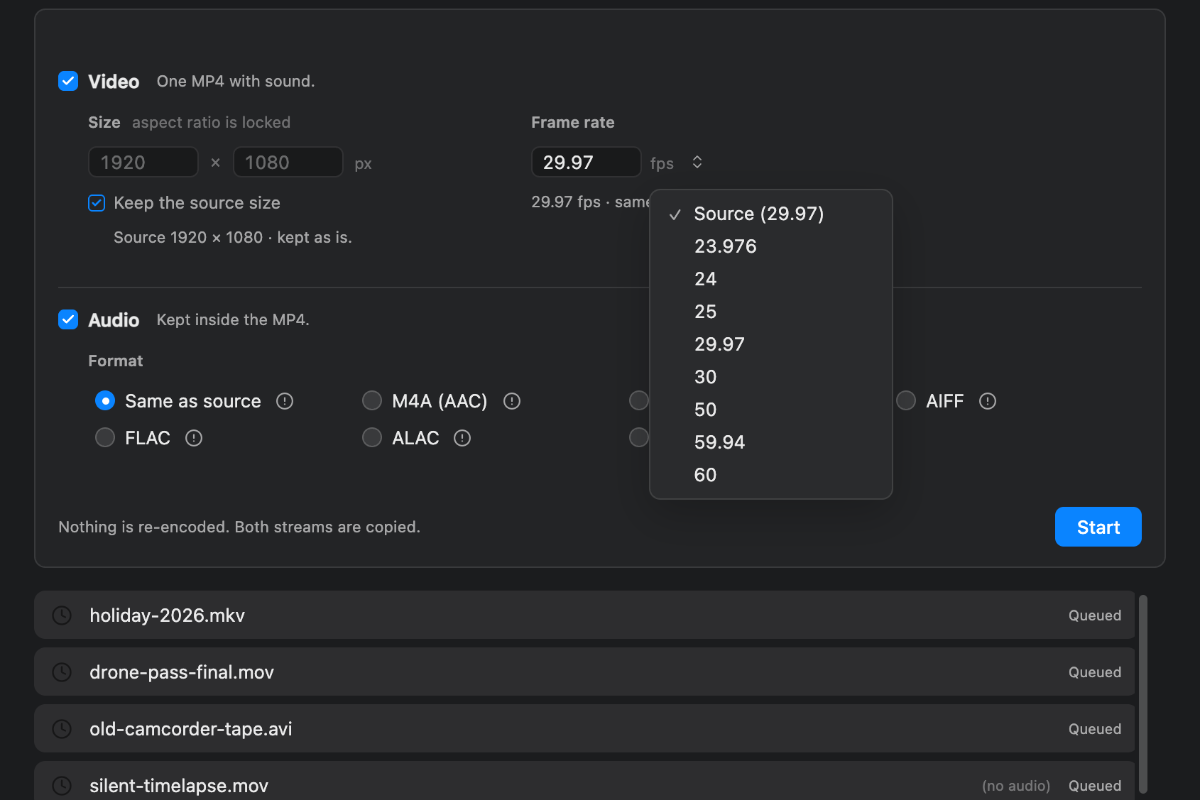
Task: Click the silent-timelapse.mov file name
Action: point(179,786)
